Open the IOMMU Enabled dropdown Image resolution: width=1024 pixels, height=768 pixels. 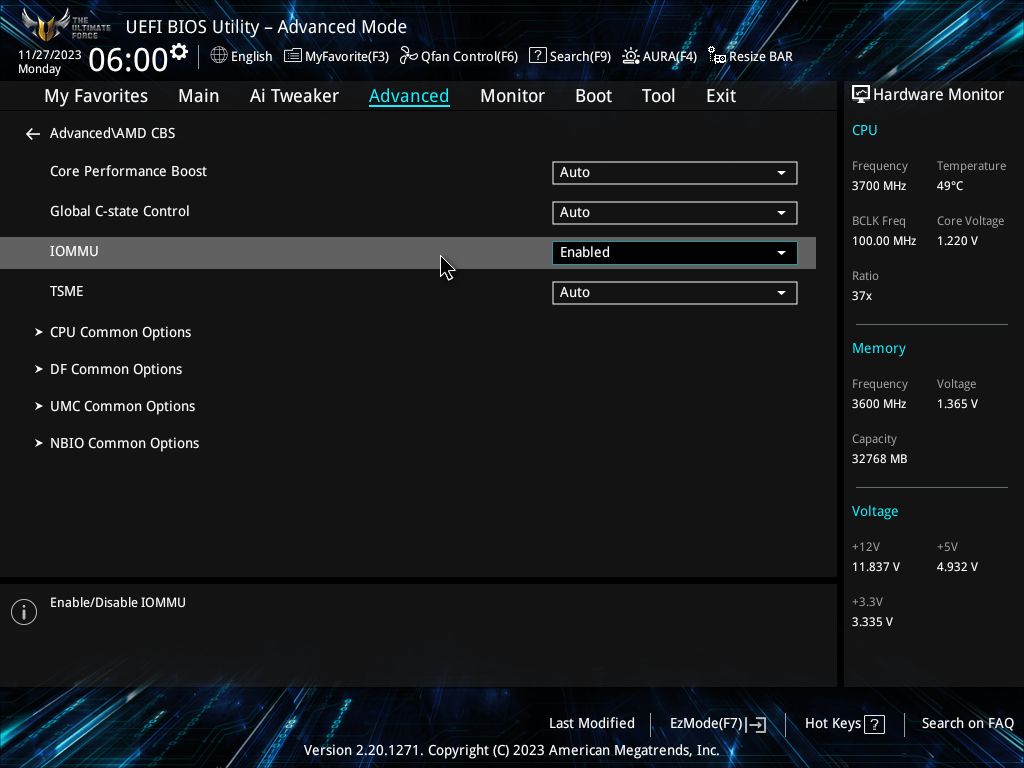(x=675, y=253)
